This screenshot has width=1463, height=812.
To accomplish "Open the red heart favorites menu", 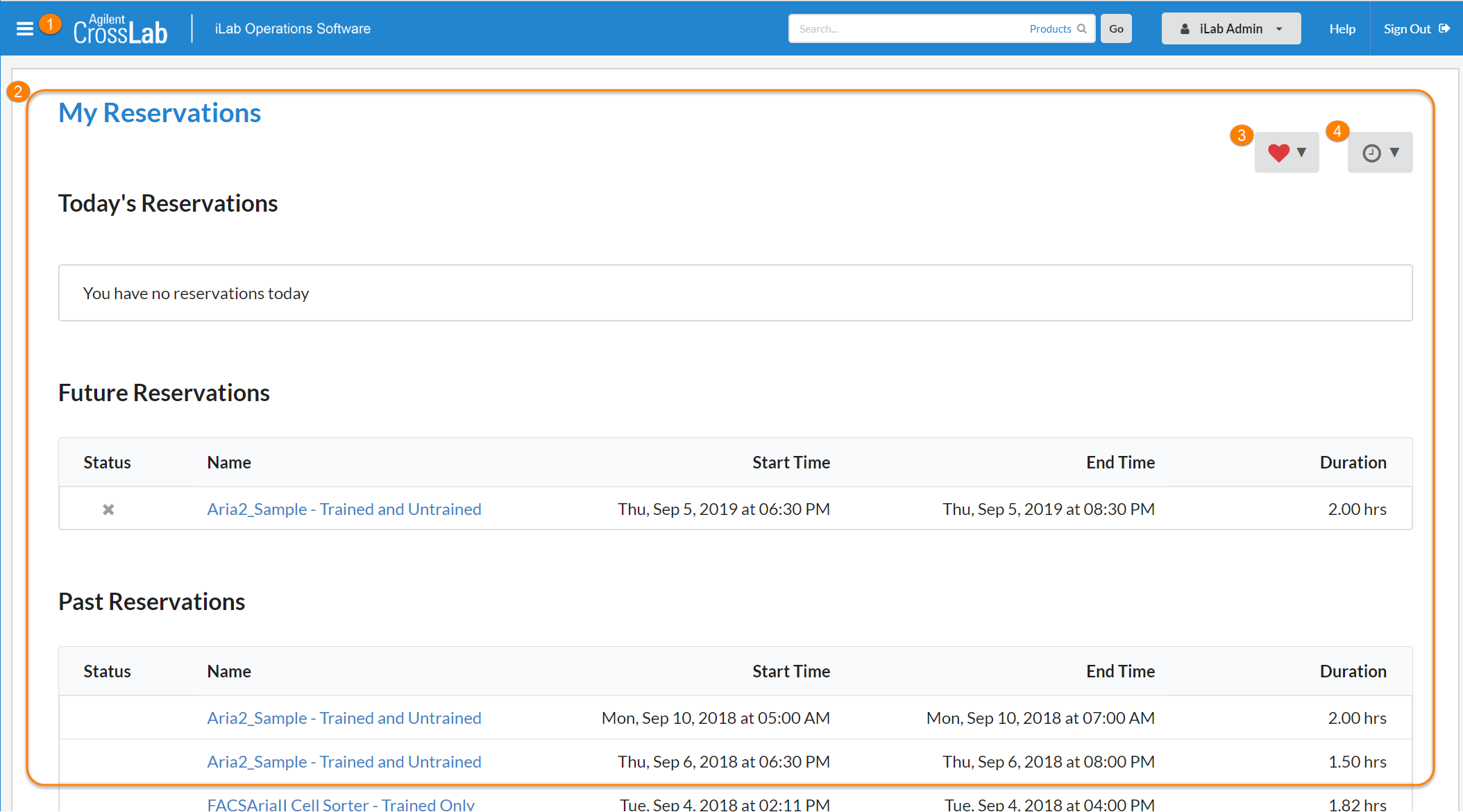I will pyautogui.click(x=1278, y=153).
